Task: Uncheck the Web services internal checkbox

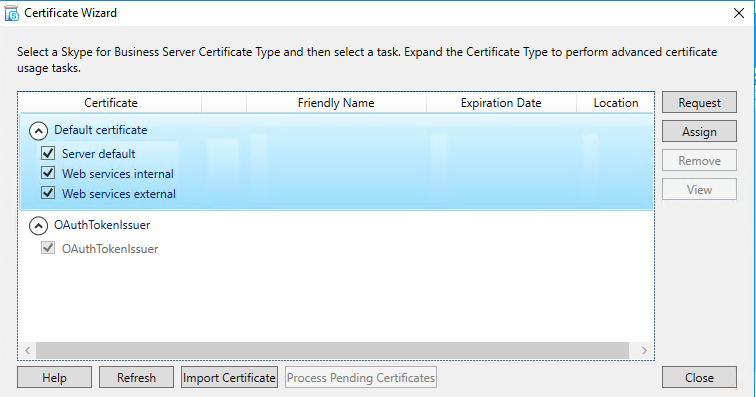Action: pyautogui.click(x=48, y=173)
